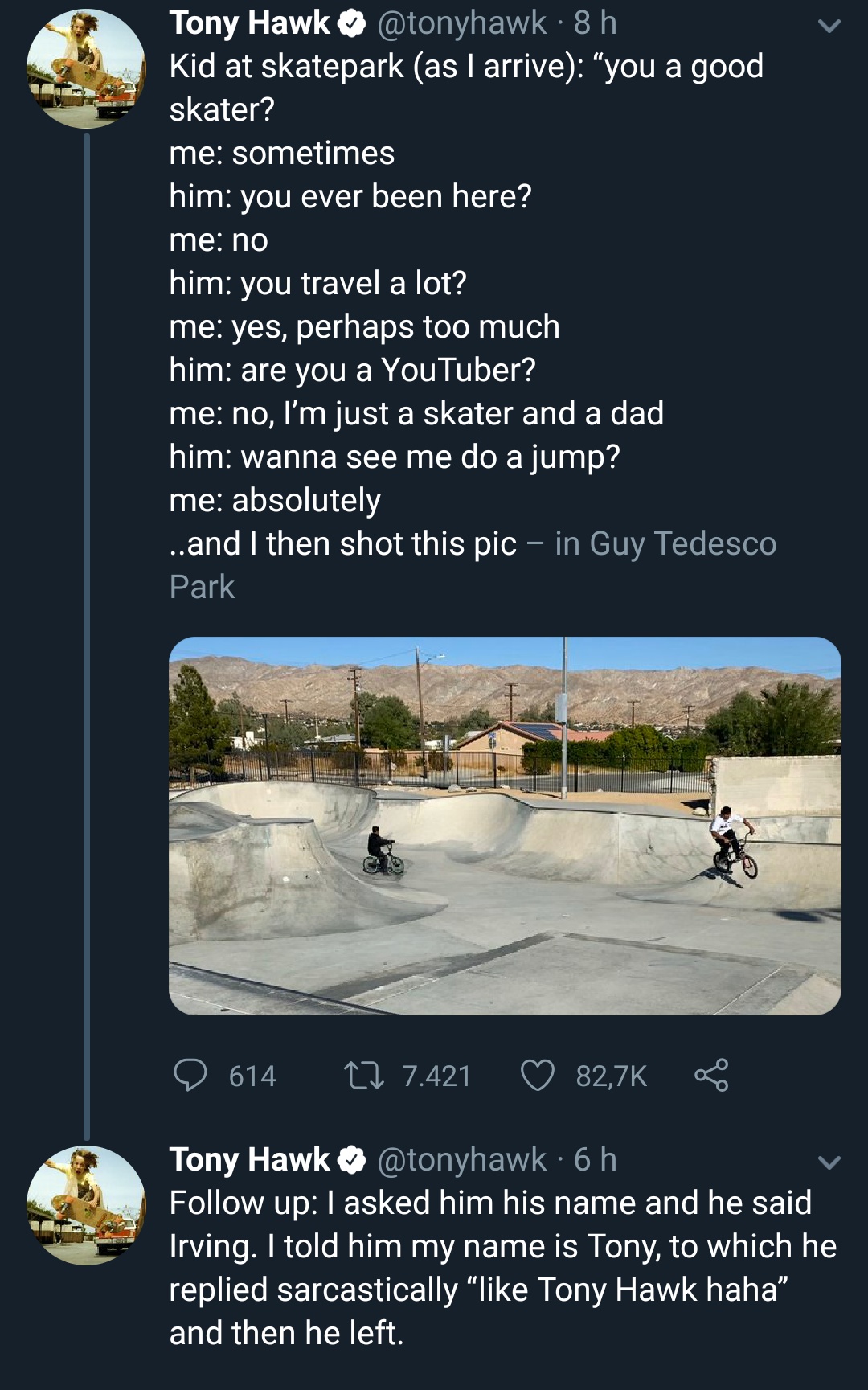The height and width of the screenshot is (1390, 868).
Task: Click the reply speech bubble icon
Action: click(190, 1075)
